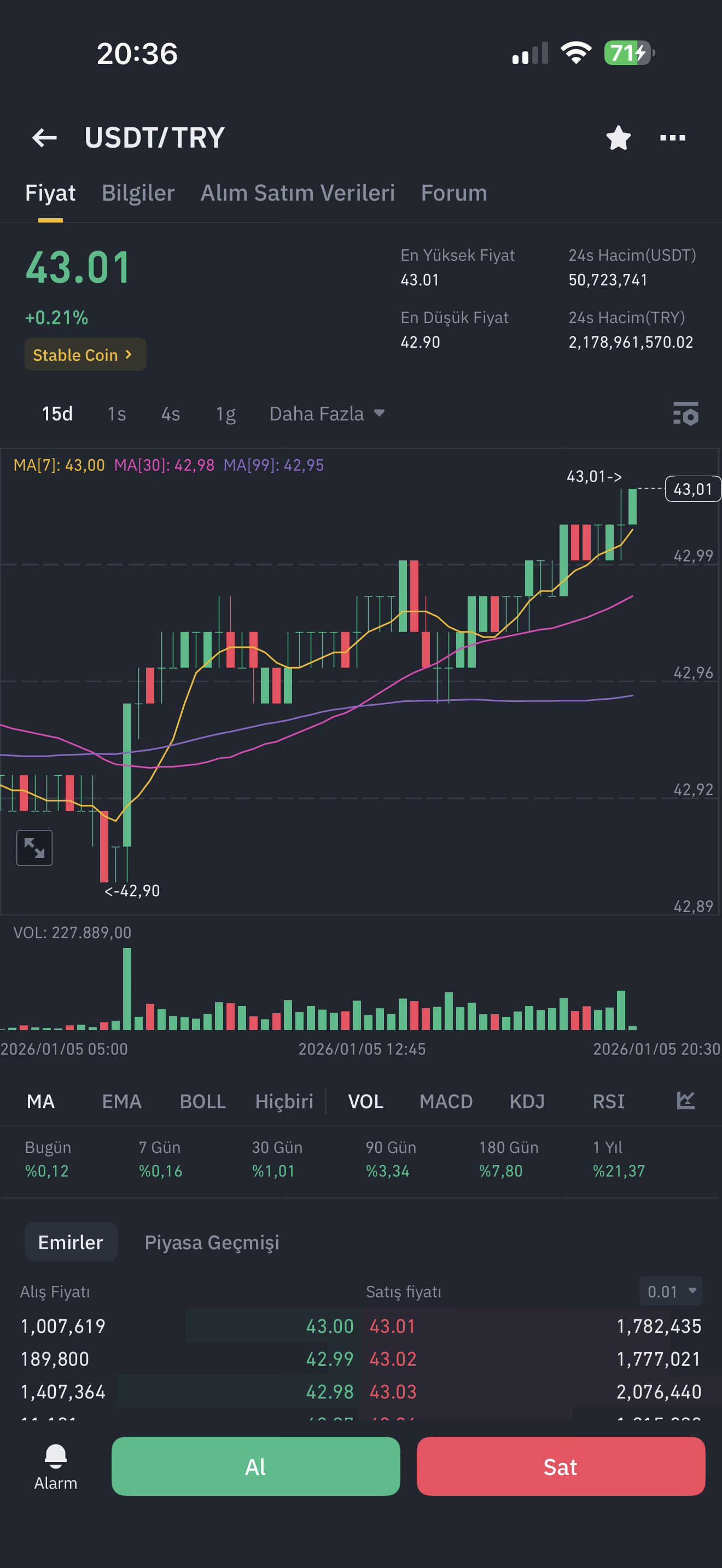The image size is (722, 1568).
Task: Open the indicator chart icon next to RSI
Action: pos(685,1101)
